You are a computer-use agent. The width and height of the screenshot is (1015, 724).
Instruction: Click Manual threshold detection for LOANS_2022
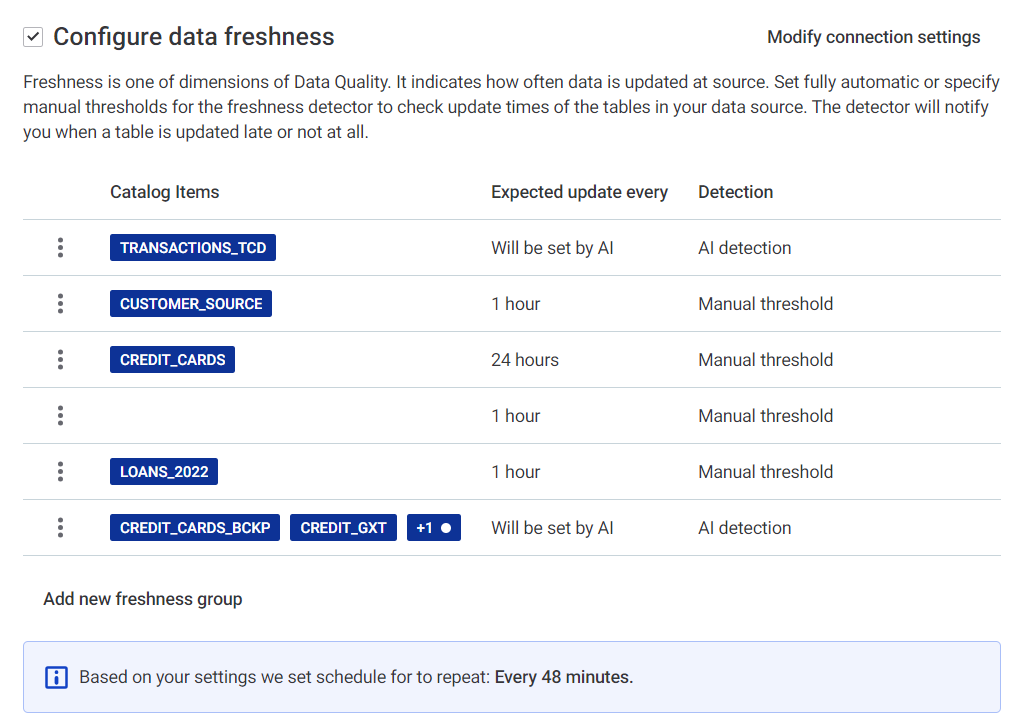[x=765, y=472]
